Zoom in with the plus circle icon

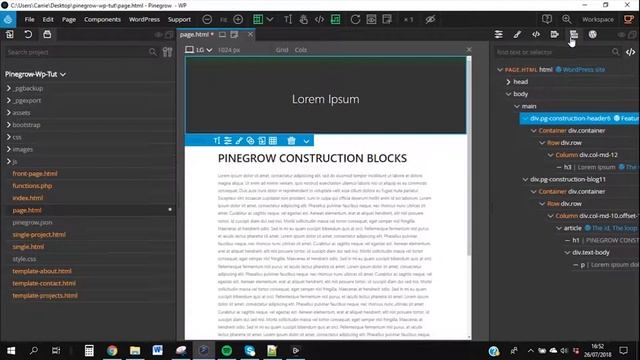[x=238, y=19]
